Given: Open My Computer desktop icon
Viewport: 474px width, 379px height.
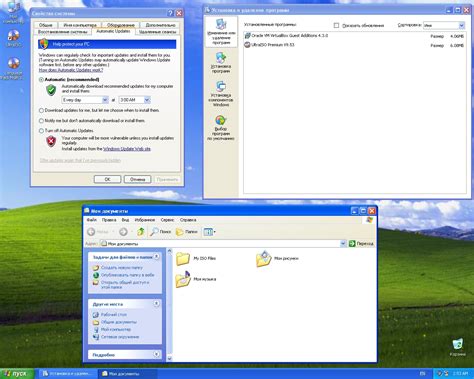Looking at the screenshot, I should 13,12.
